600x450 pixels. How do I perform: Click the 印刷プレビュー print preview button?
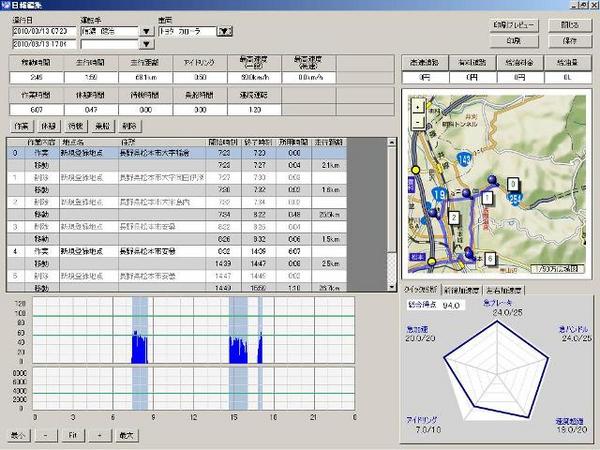[x=512, y=24]
